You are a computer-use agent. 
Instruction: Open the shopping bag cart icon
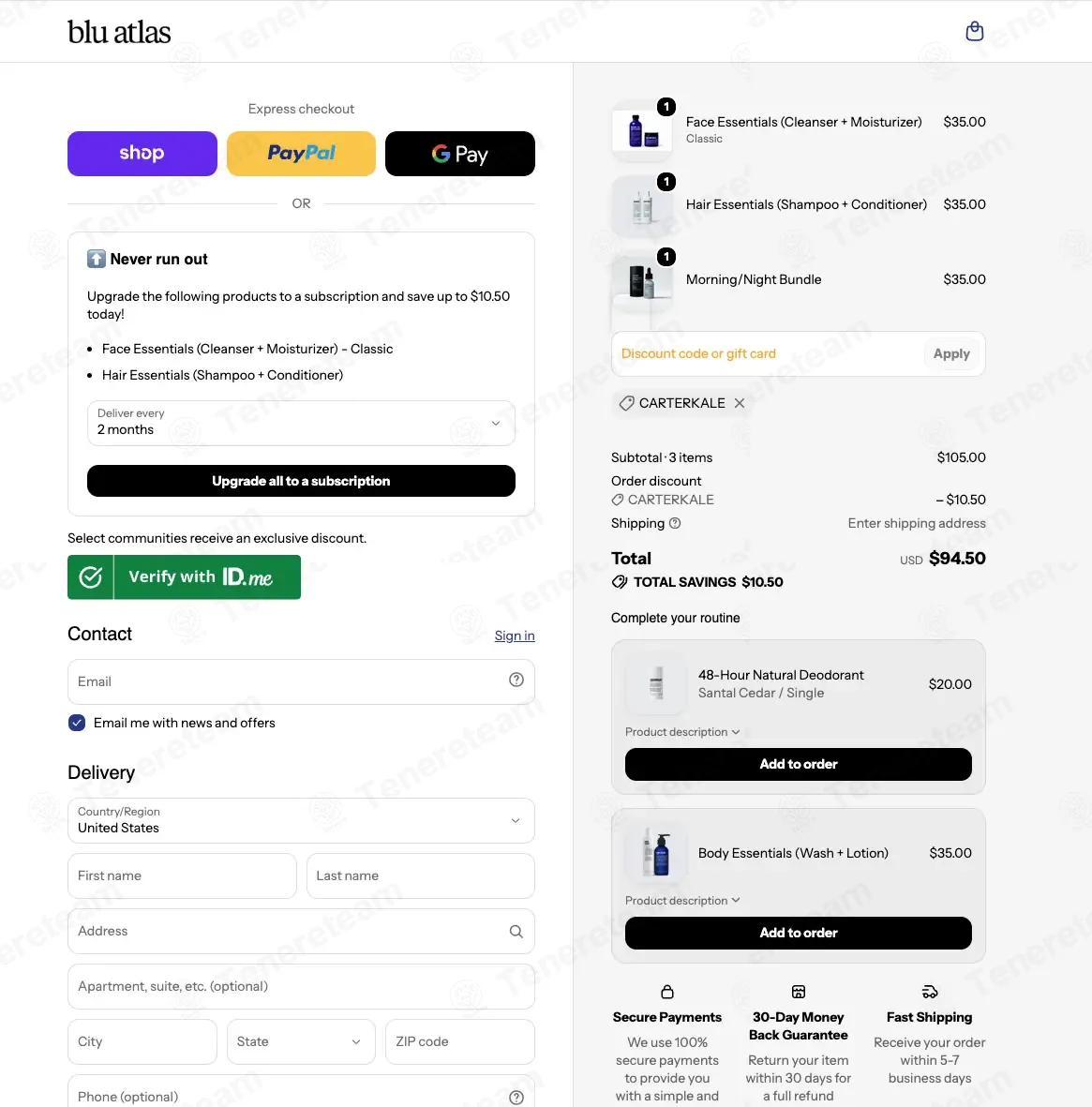point(974,31)
